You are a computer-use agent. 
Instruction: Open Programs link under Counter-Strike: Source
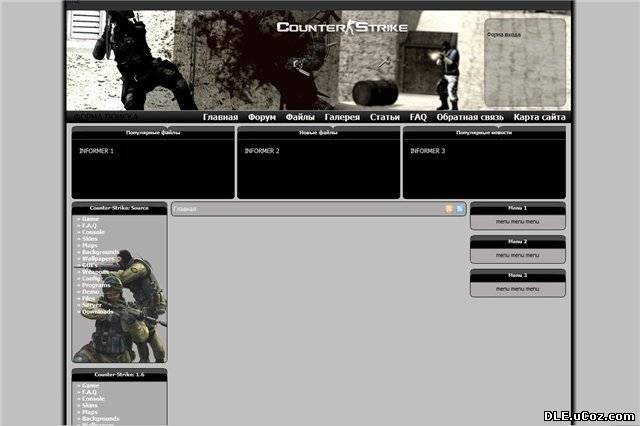(96, 285)
